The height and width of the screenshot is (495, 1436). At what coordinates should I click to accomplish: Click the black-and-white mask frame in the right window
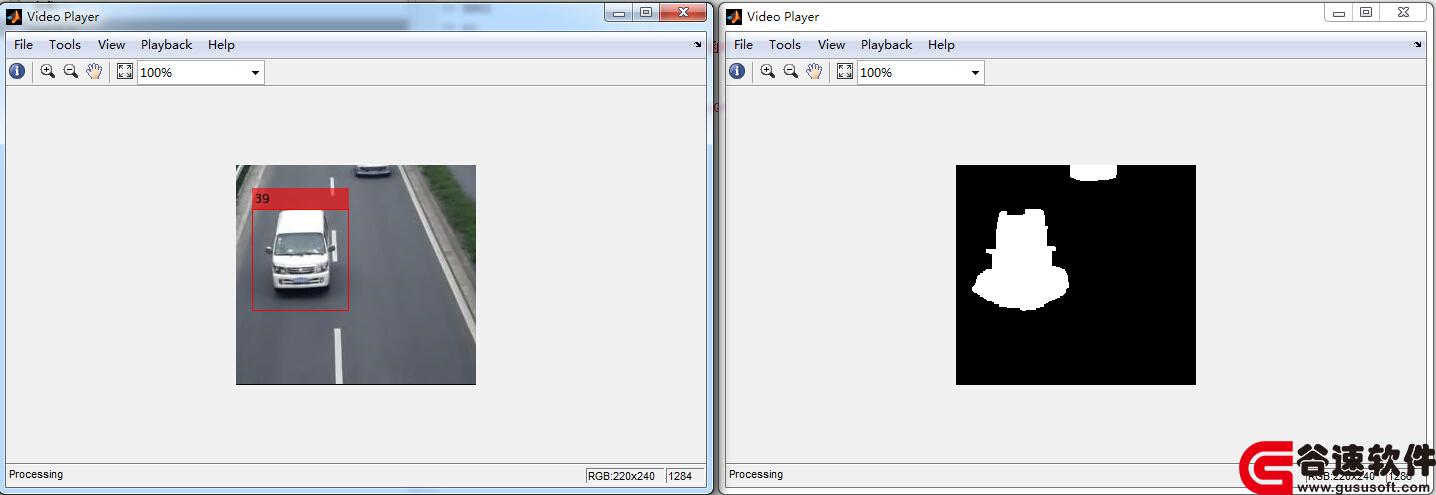1076,275
